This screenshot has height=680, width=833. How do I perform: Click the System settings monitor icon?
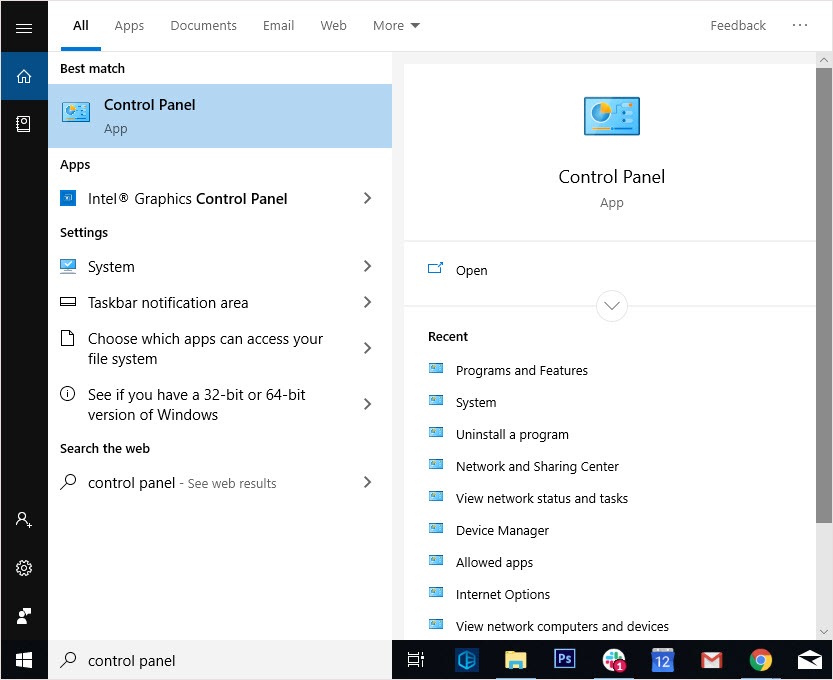[x=68, y=266]
